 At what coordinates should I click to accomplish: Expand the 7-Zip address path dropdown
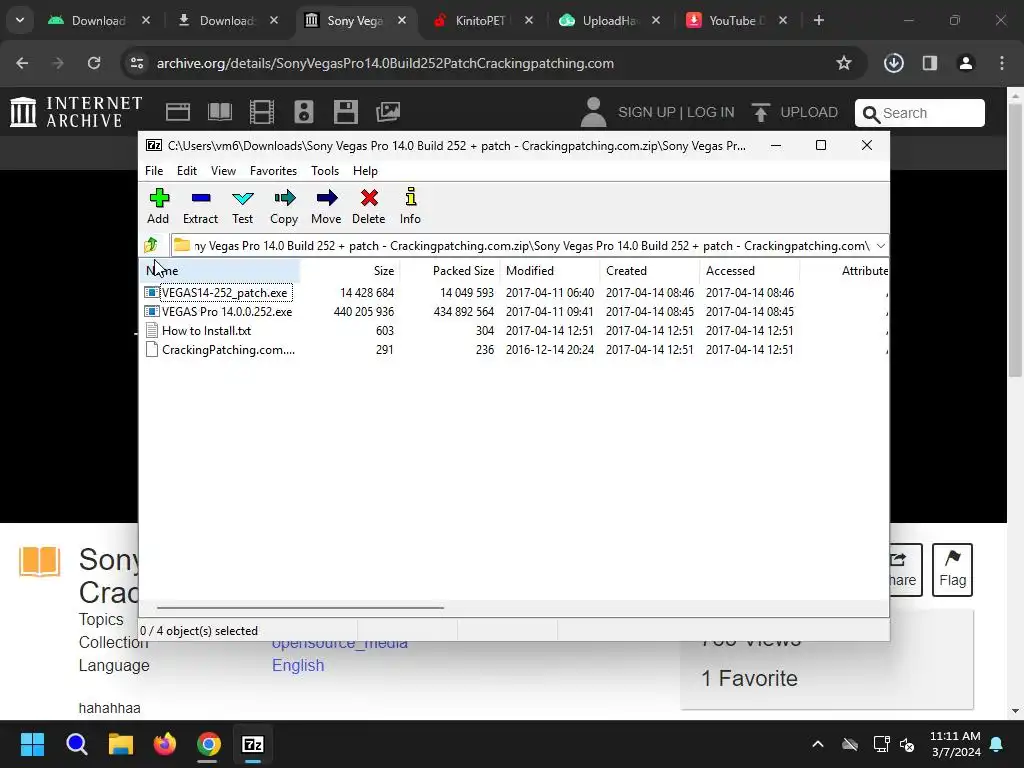pos(880,246)
